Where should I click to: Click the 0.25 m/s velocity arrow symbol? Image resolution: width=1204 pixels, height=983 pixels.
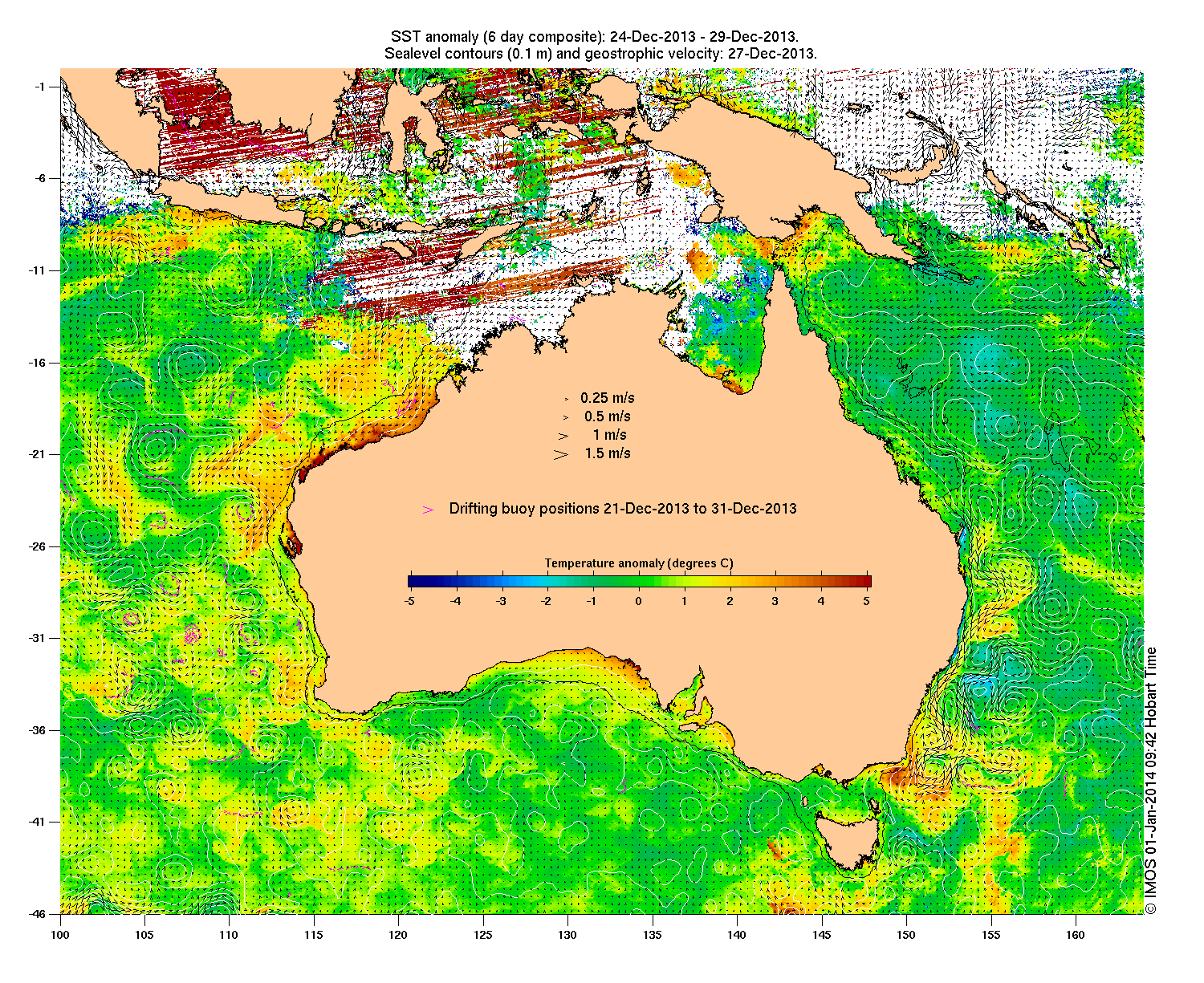tap(565, 399)
